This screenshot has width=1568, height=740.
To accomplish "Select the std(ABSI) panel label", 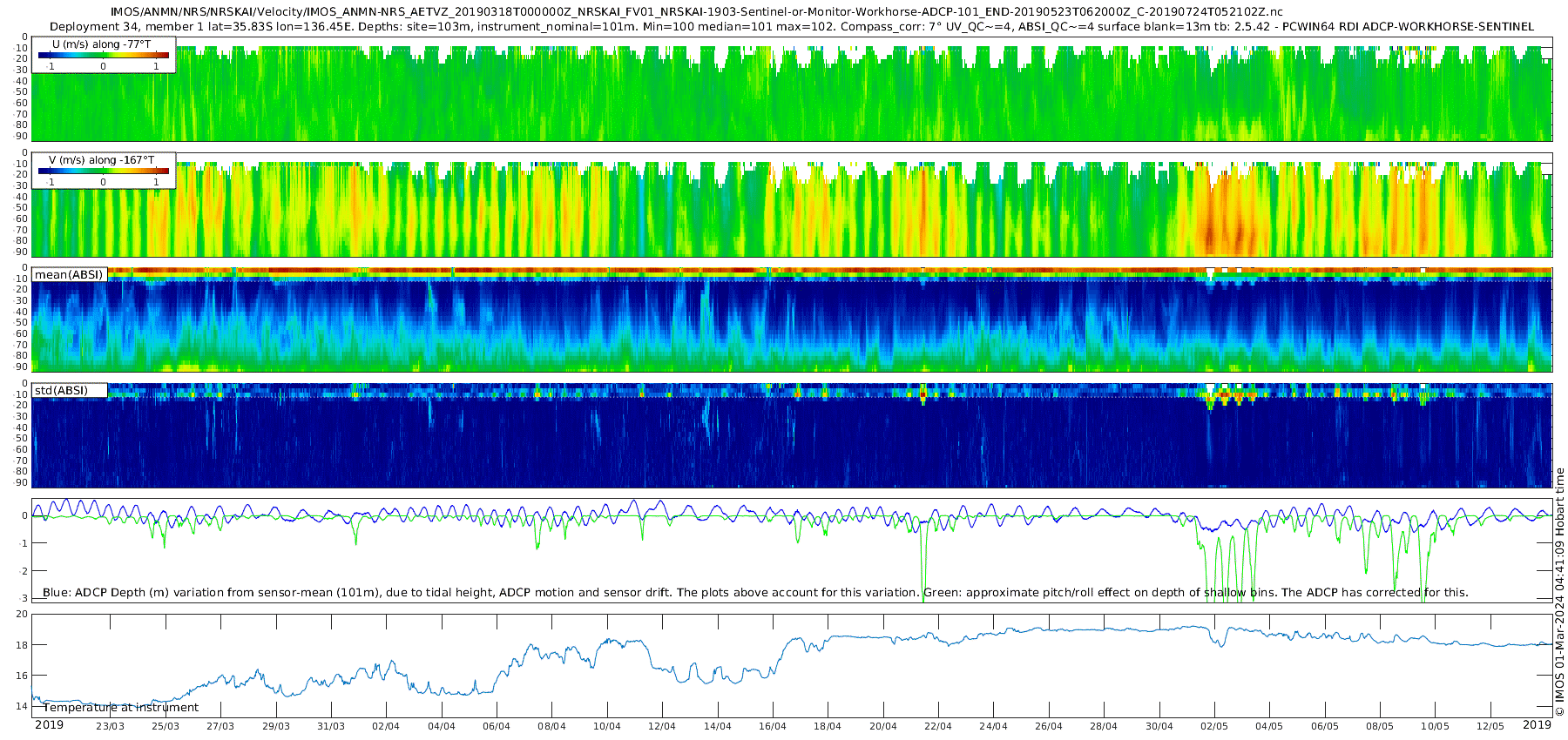I will (61, 391).
